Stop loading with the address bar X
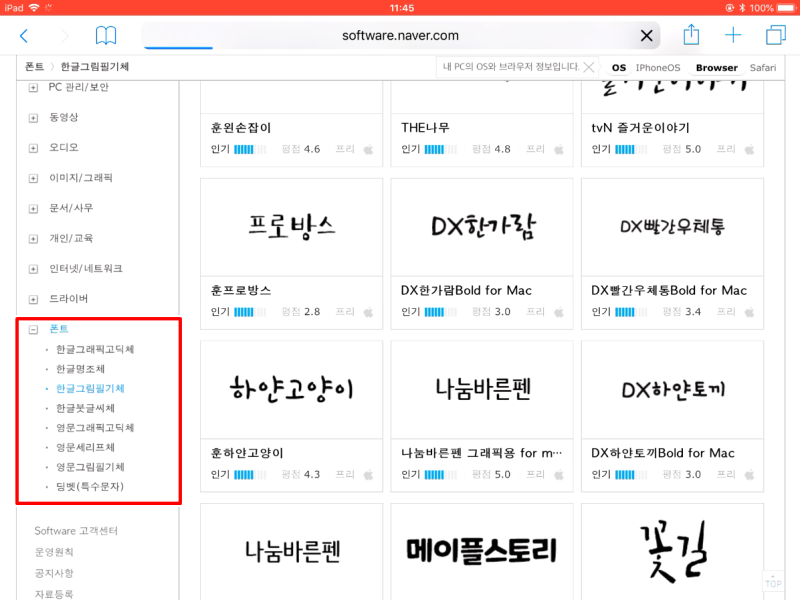The image size is (800, 600). pyautogui.click(x=646, y=36)
